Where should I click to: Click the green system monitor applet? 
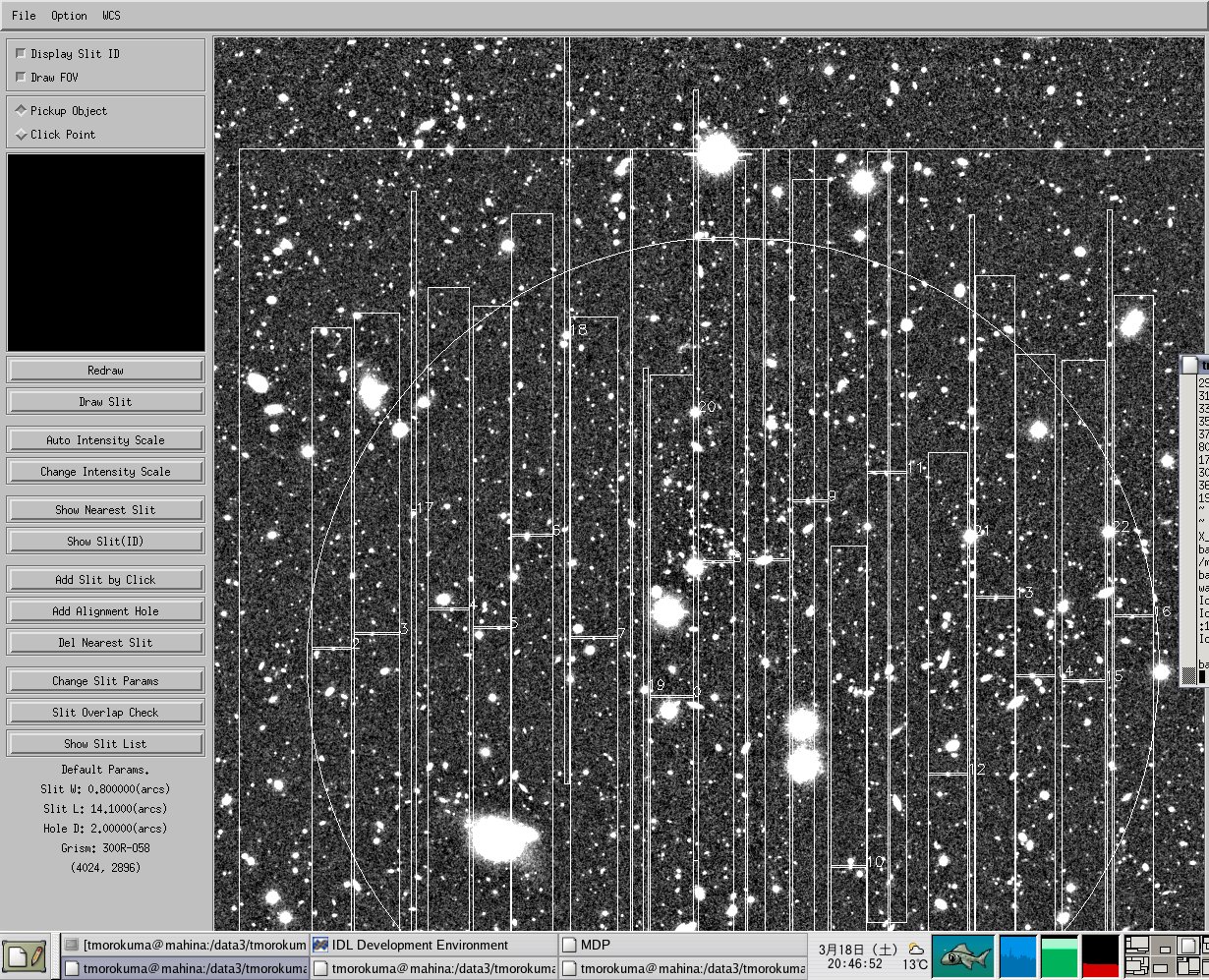click(x=1059, y=955)
